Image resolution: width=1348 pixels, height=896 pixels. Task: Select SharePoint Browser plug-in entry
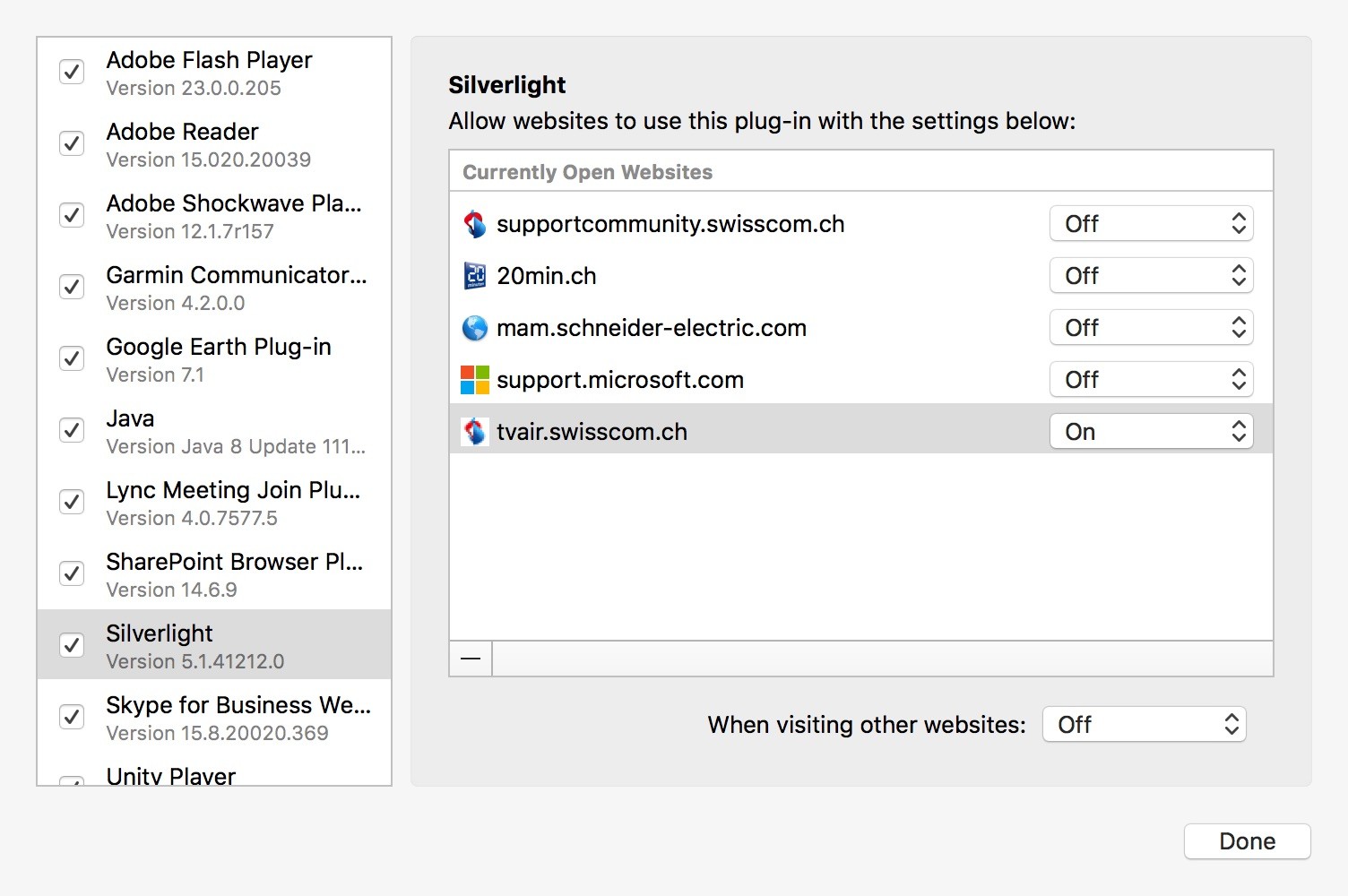click(x=233, y=574)
